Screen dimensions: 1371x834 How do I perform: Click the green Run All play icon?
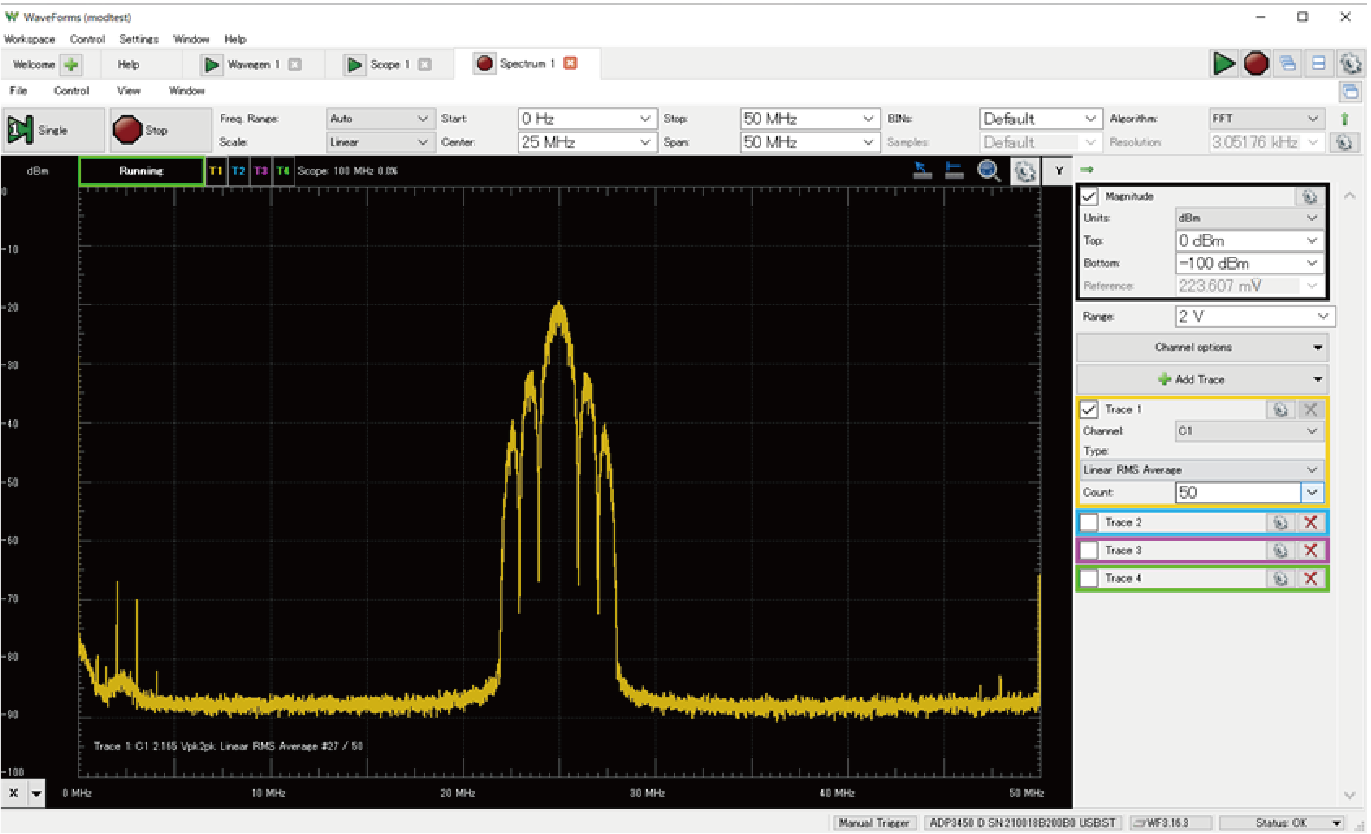1224,64
